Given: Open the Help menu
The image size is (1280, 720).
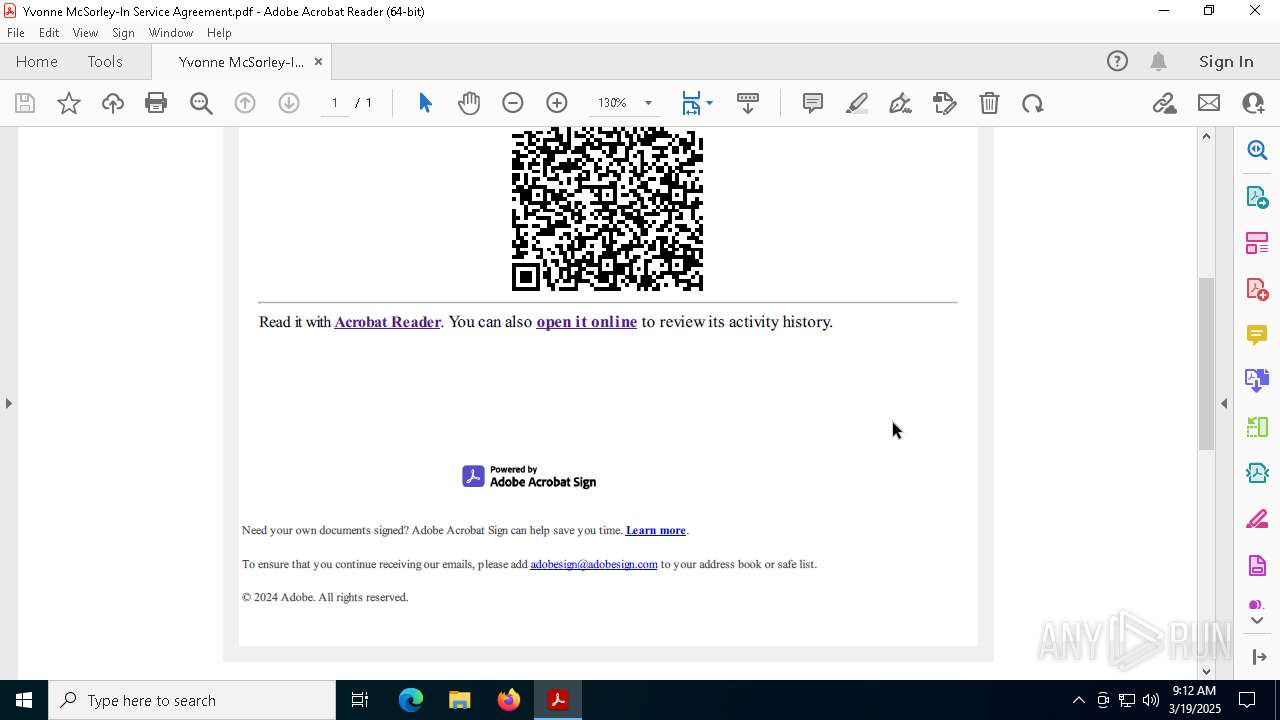Looking at the screenshot, I should point(219,33).
